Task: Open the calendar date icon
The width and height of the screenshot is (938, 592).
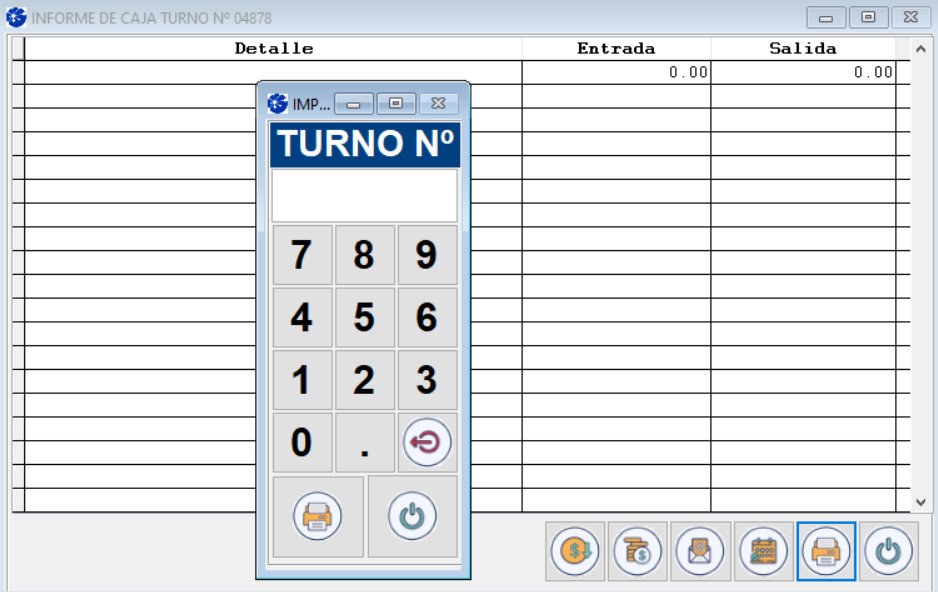Action: 764,551
